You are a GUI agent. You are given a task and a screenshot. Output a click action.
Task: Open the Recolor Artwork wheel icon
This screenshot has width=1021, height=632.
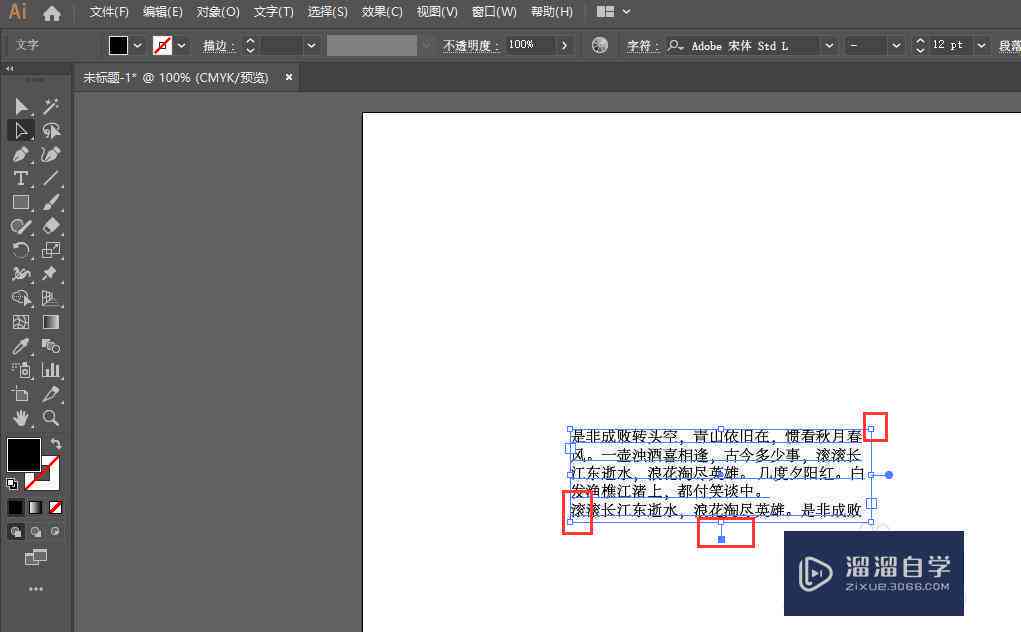coord(600,45)
